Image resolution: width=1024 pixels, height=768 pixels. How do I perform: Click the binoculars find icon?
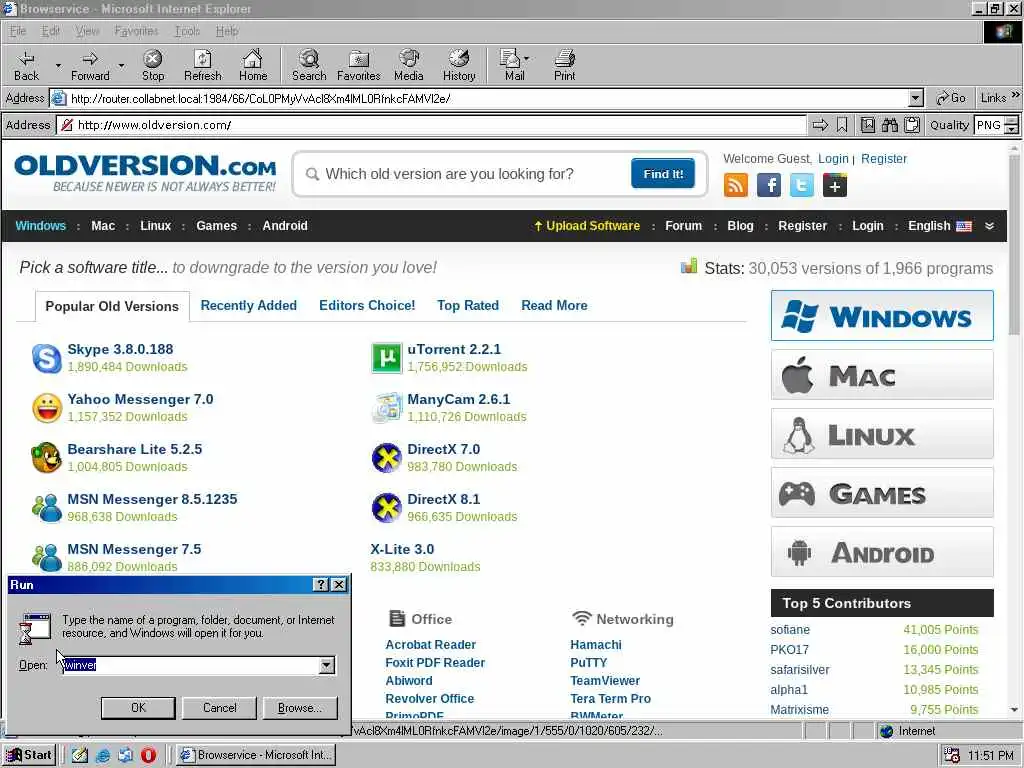[x=889, y=125]
